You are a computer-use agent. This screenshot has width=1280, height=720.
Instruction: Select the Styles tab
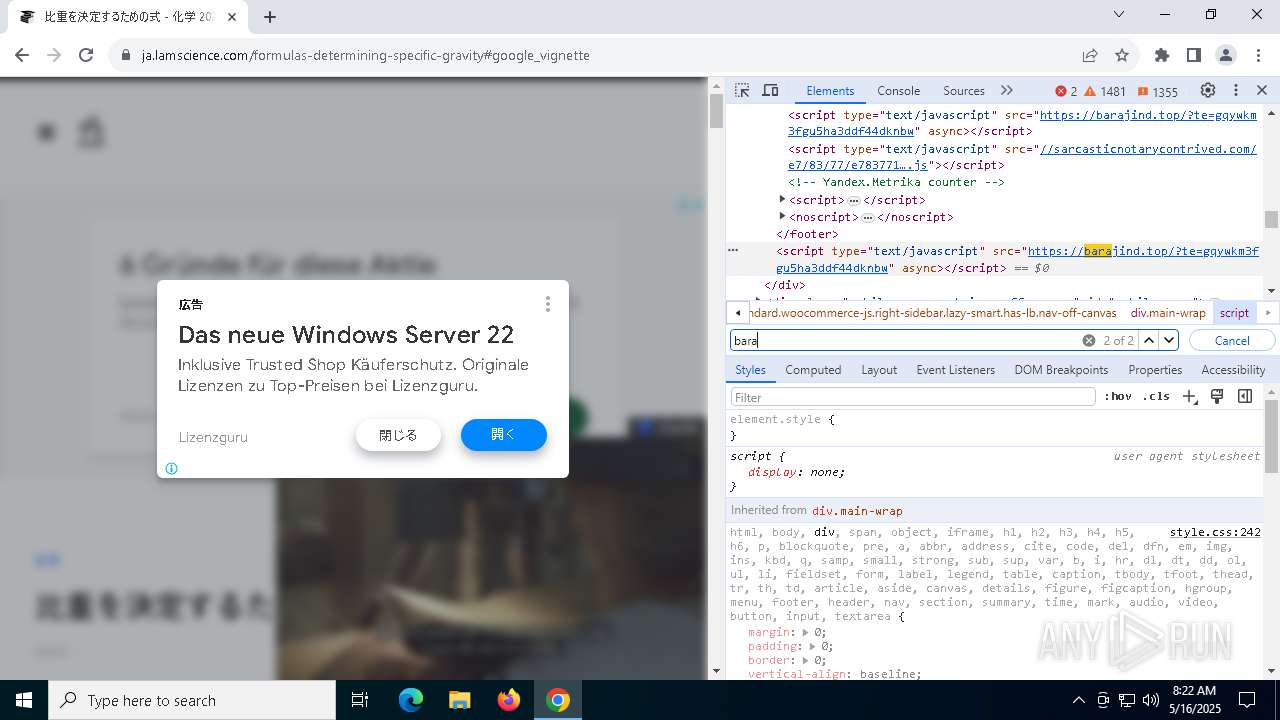pyautogui.click(x=750, y=369)
